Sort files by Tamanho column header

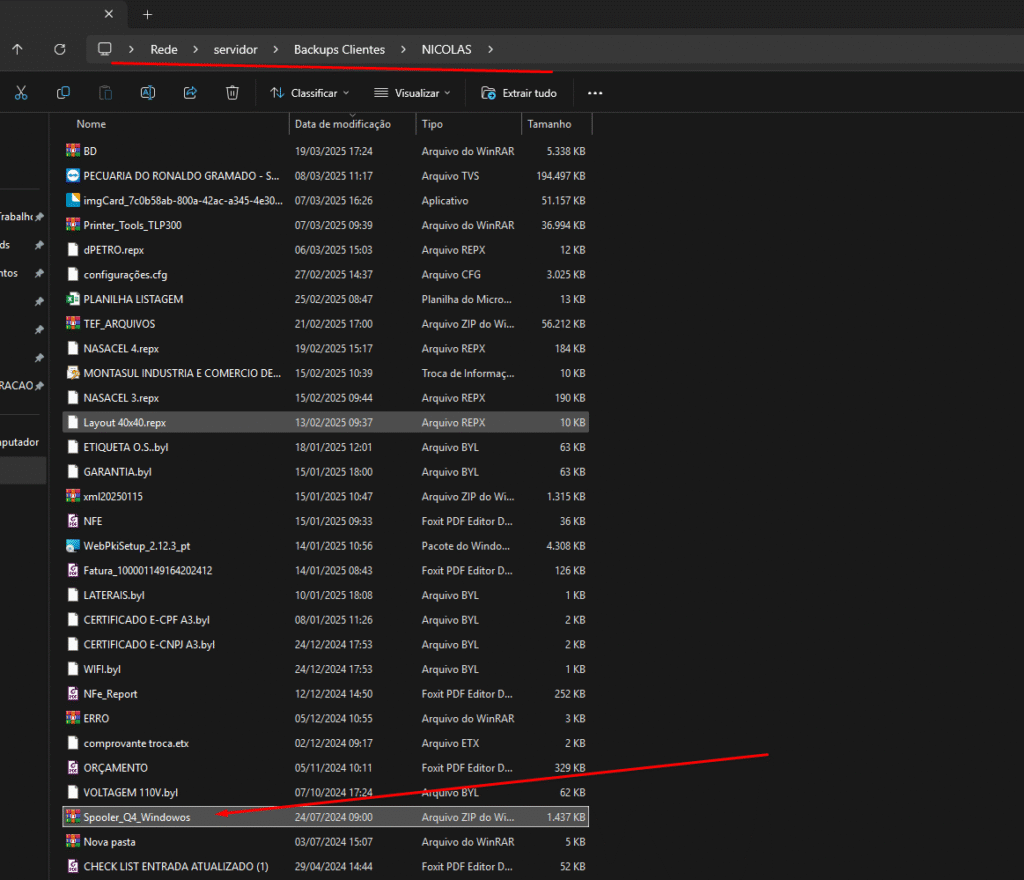point(549,124)
